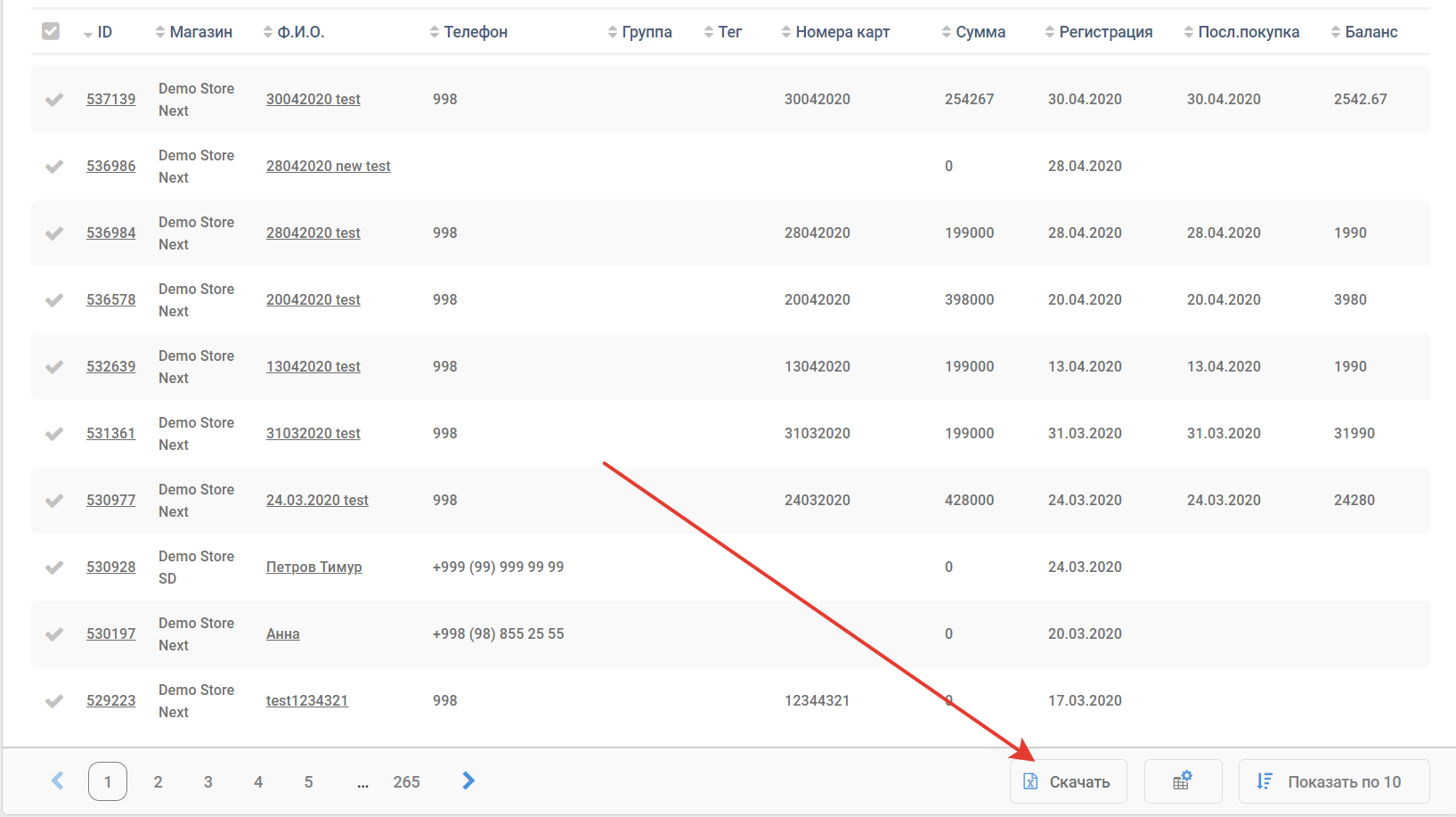
Task: Open customer ID 530928
Action: pos(111,567)
